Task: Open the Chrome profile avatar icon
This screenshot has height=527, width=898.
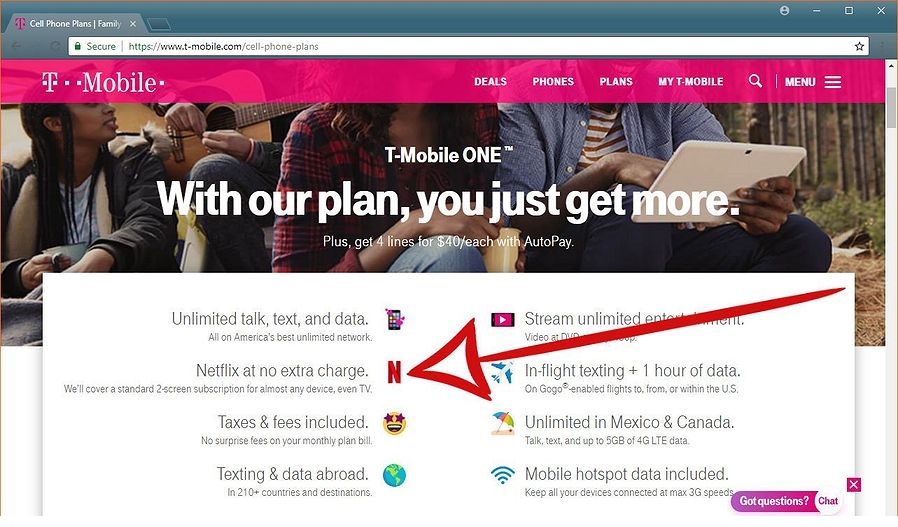Action: [785, 10]
